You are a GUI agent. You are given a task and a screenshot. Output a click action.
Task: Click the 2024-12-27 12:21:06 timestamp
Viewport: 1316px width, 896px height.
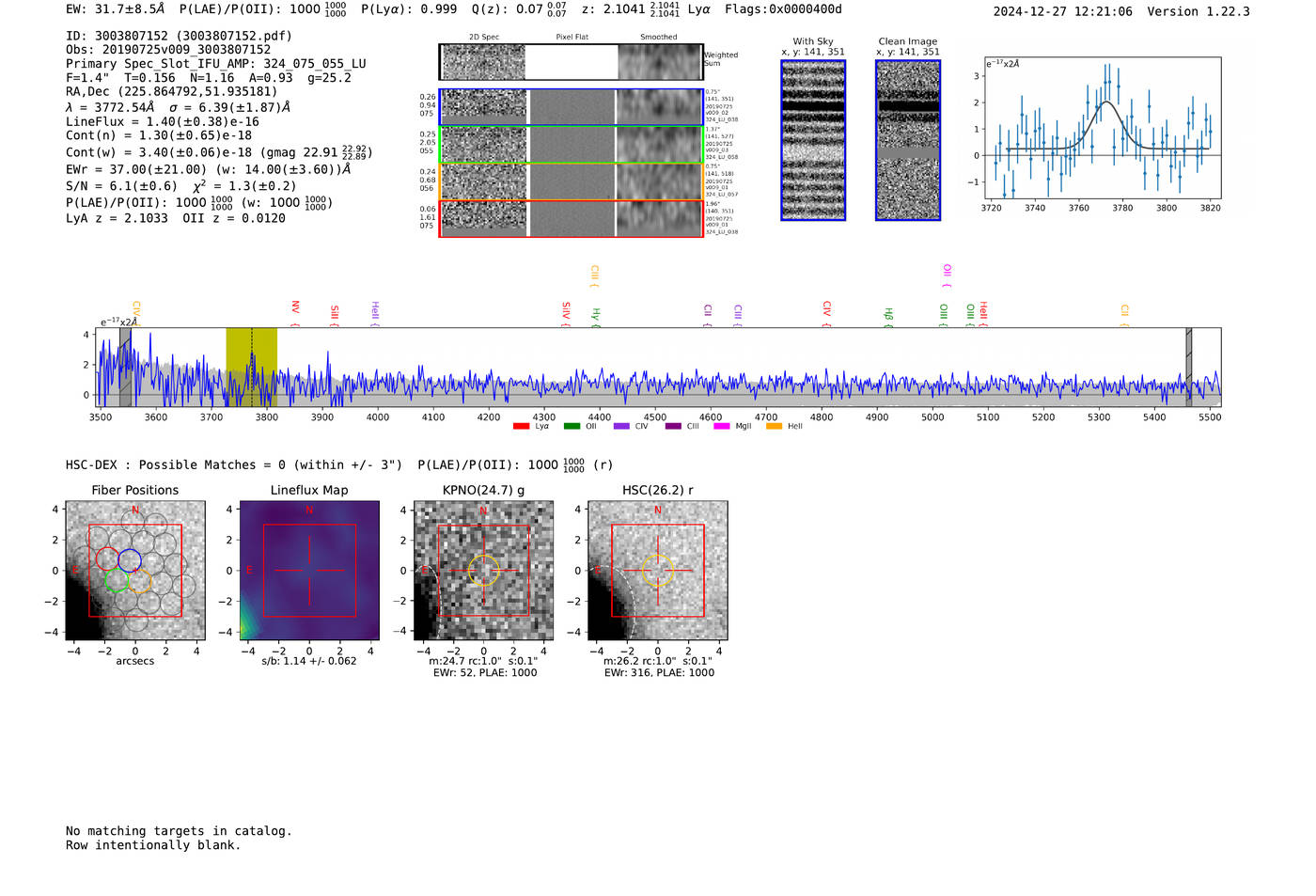(x=1063, y=11)
